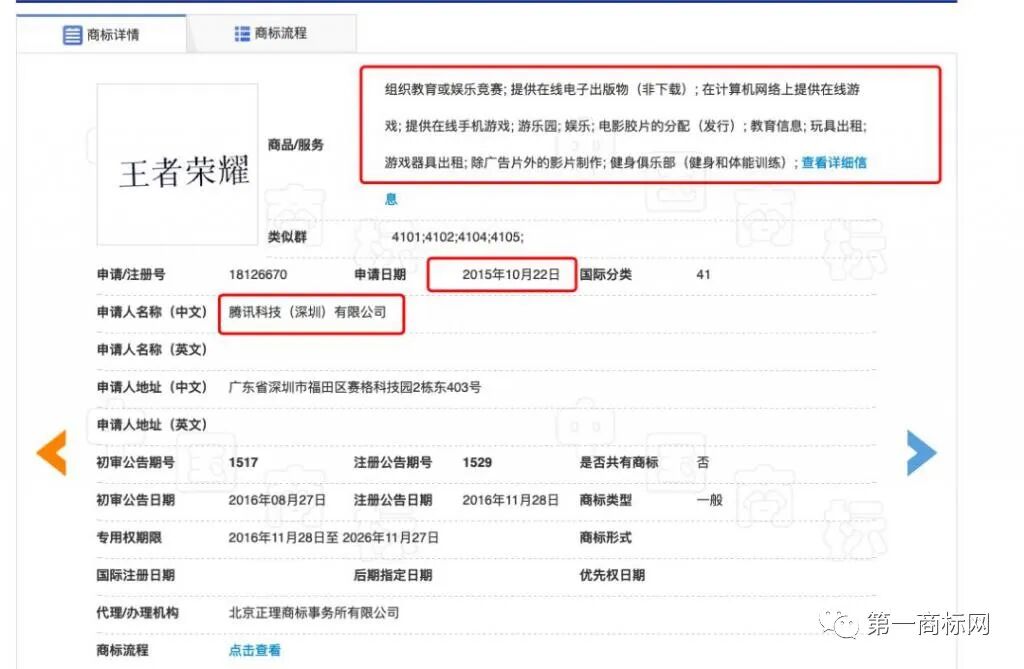Click the 国际注册日期 label

coord(136,575)
